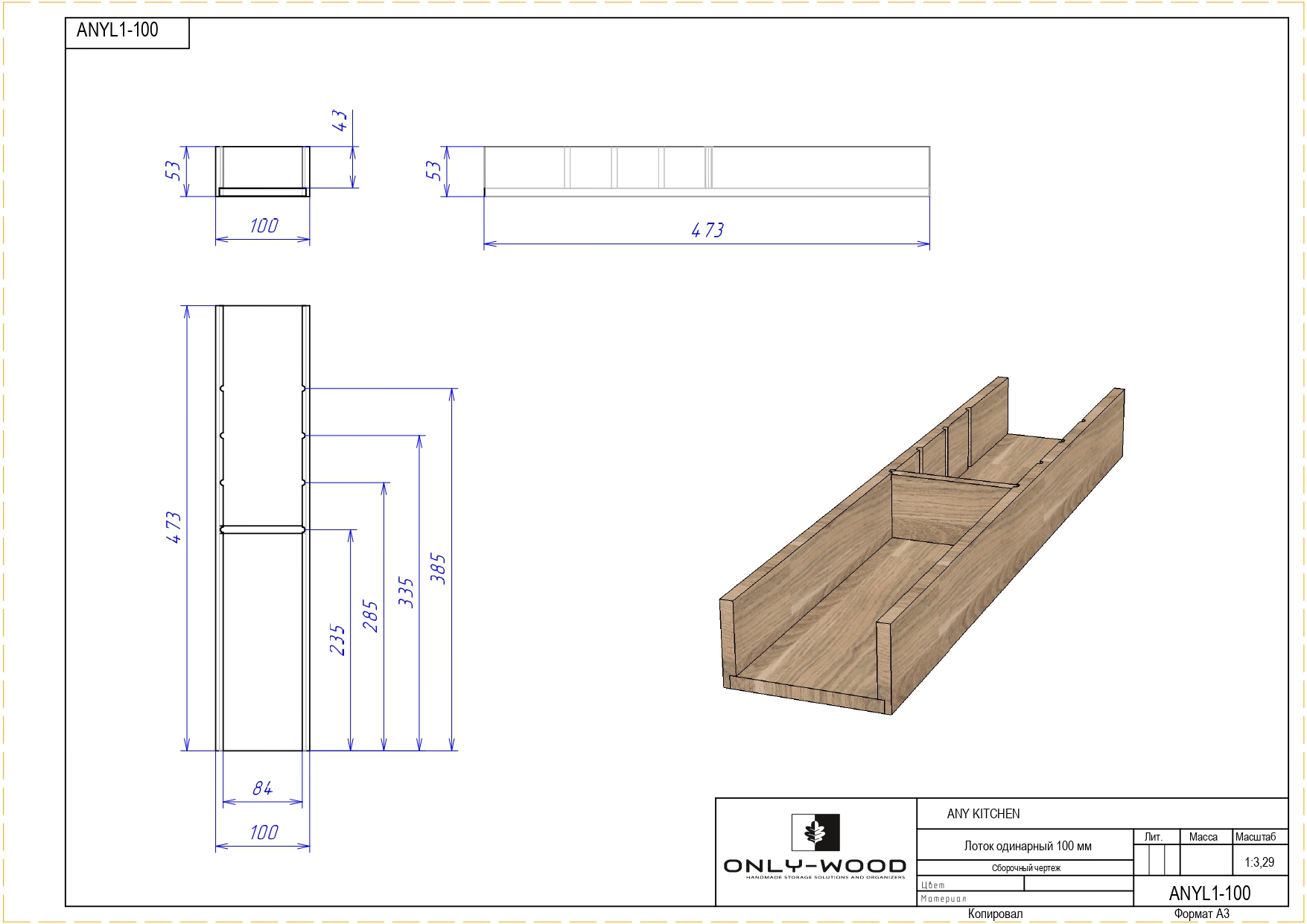
Task: Click the 84 inner width dimension
Action: 262,788
